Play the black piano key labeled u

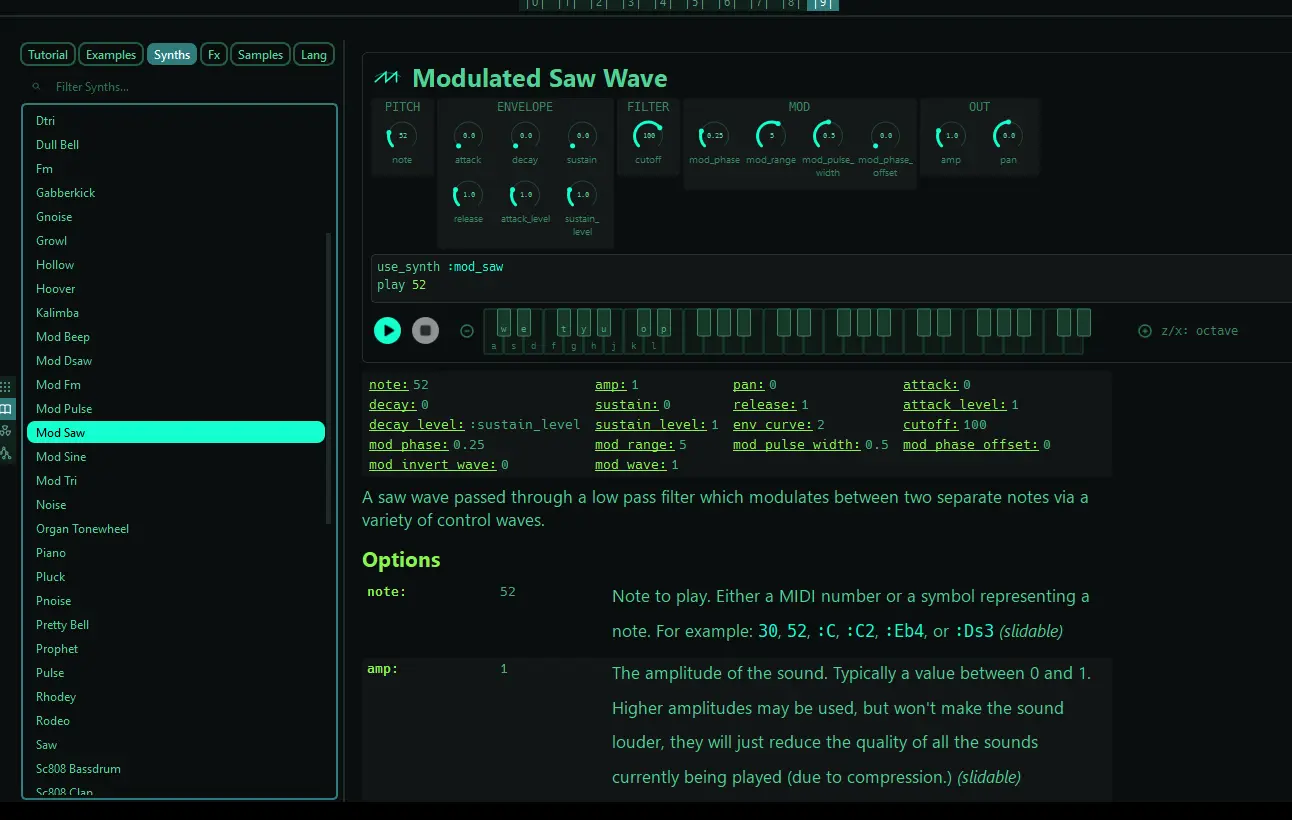point(604,322)
